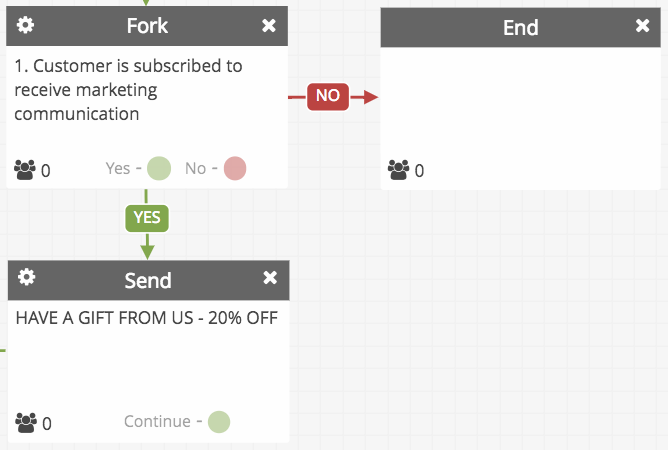Click the HAVE A GIFT FROM US email title
This screenshot has width=668, height=450.
point(147,318)
